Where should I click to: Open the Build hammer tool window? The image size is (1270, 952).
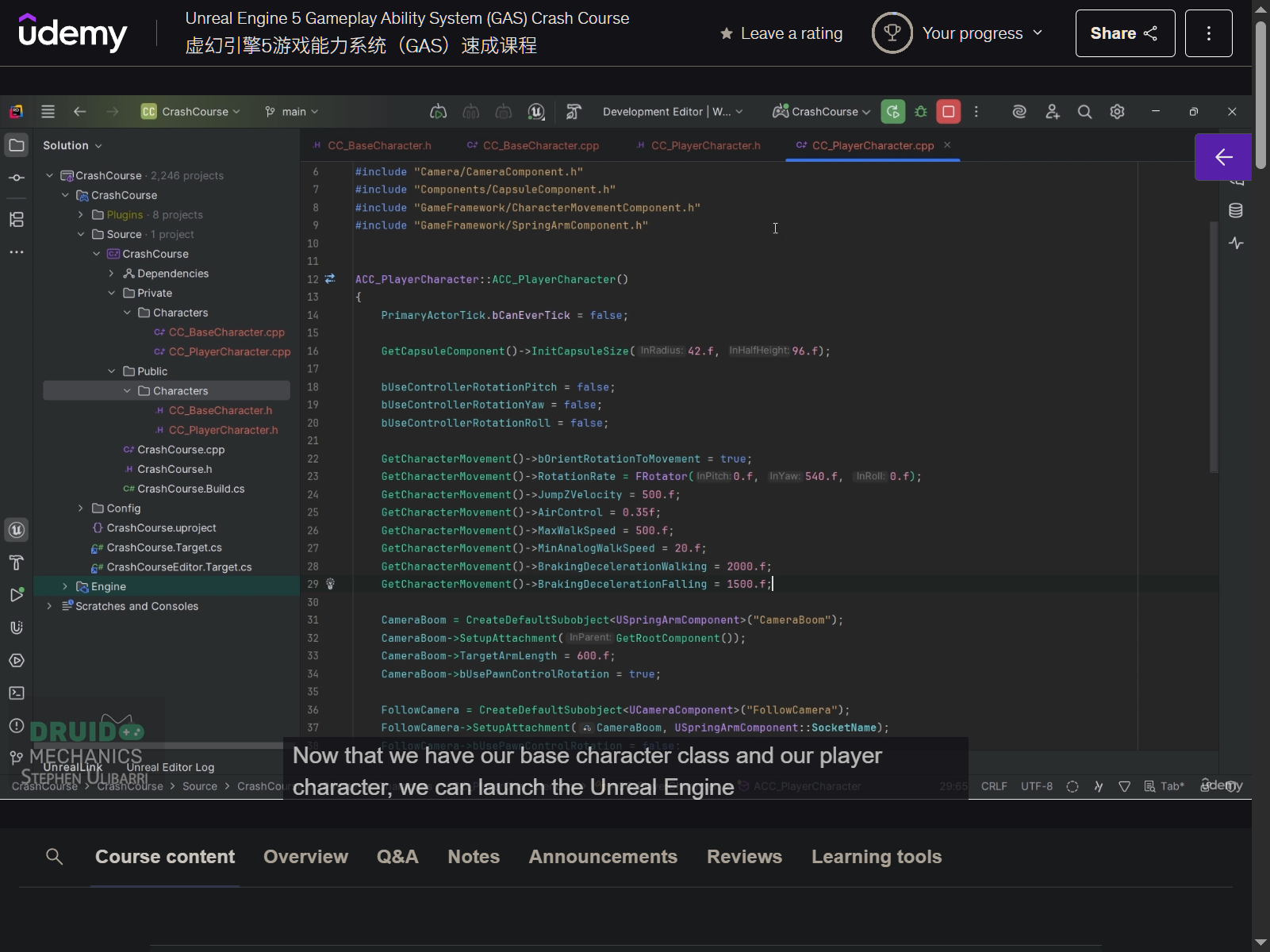click(x=17, y=562)
